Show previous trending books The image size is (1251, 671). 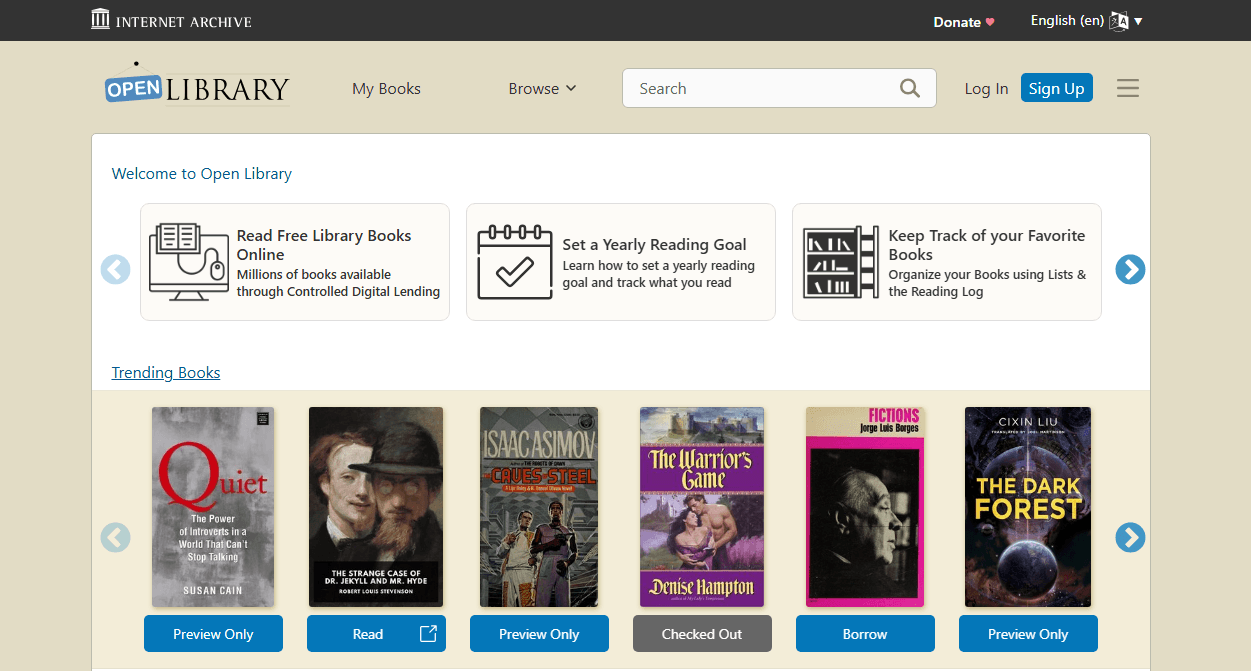116,538
